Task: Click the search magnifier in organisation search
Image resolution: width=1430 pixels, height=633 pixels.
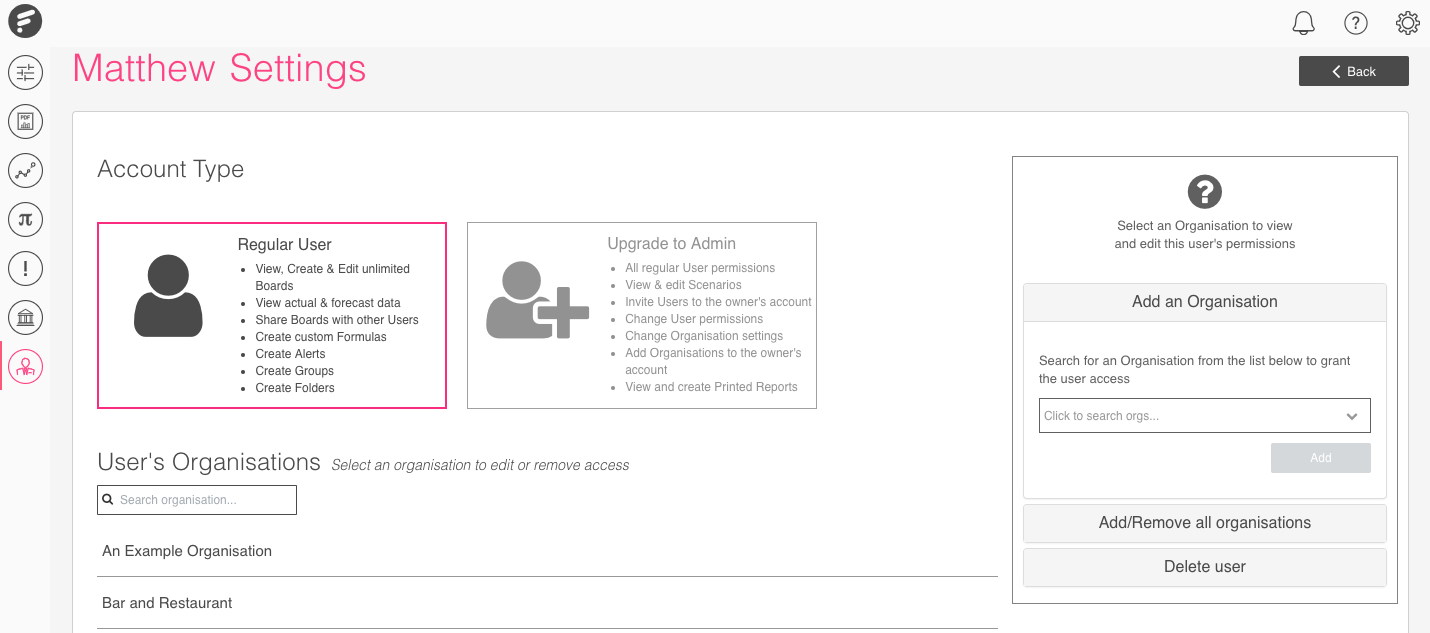Action: coord(108,499)
